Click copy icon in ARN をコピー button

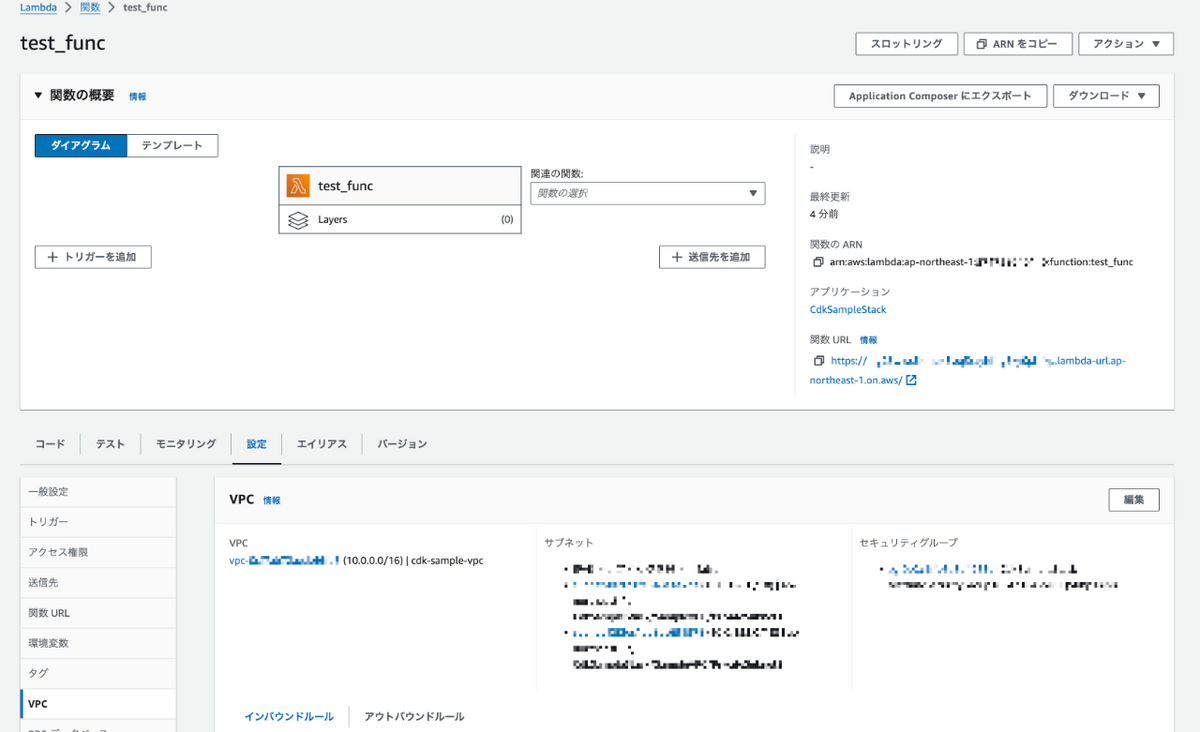tap(981, 44)
